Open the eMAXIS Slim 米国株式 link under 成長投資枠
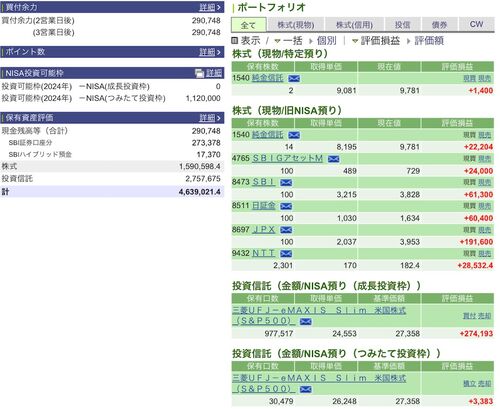Viewport: 500px width, 409px height. click(319, 315)
